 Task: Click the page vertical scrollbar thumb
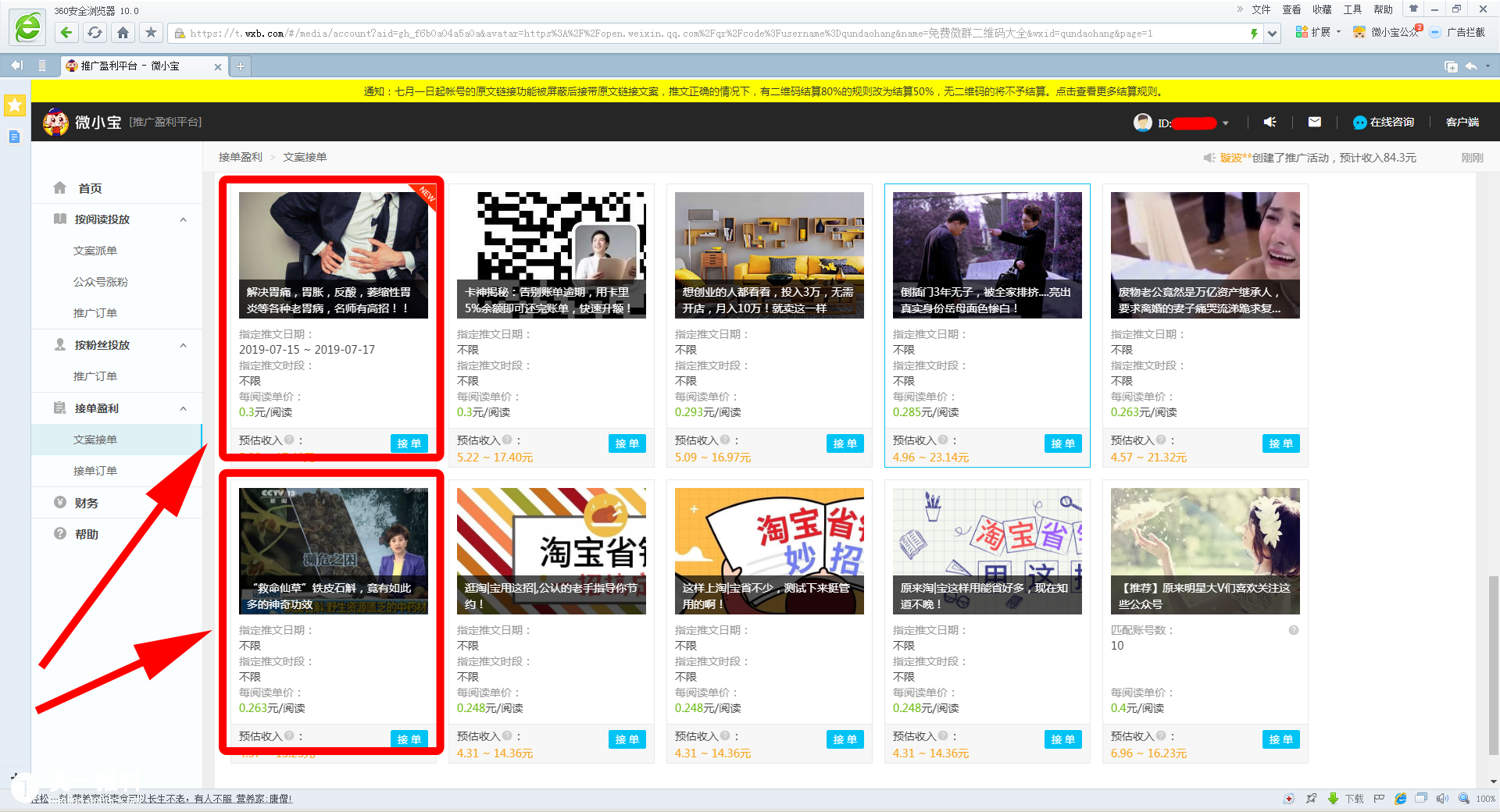point(1493,664)
